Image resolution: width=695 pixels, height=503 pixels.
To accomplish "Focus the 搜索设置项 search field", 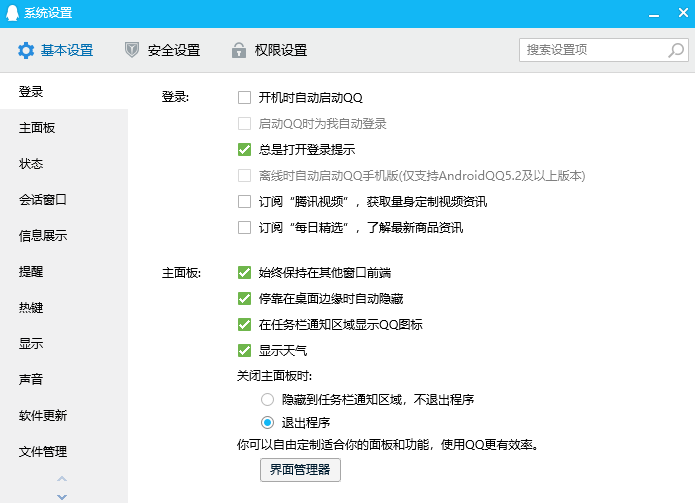I will (x=604, y=50).
